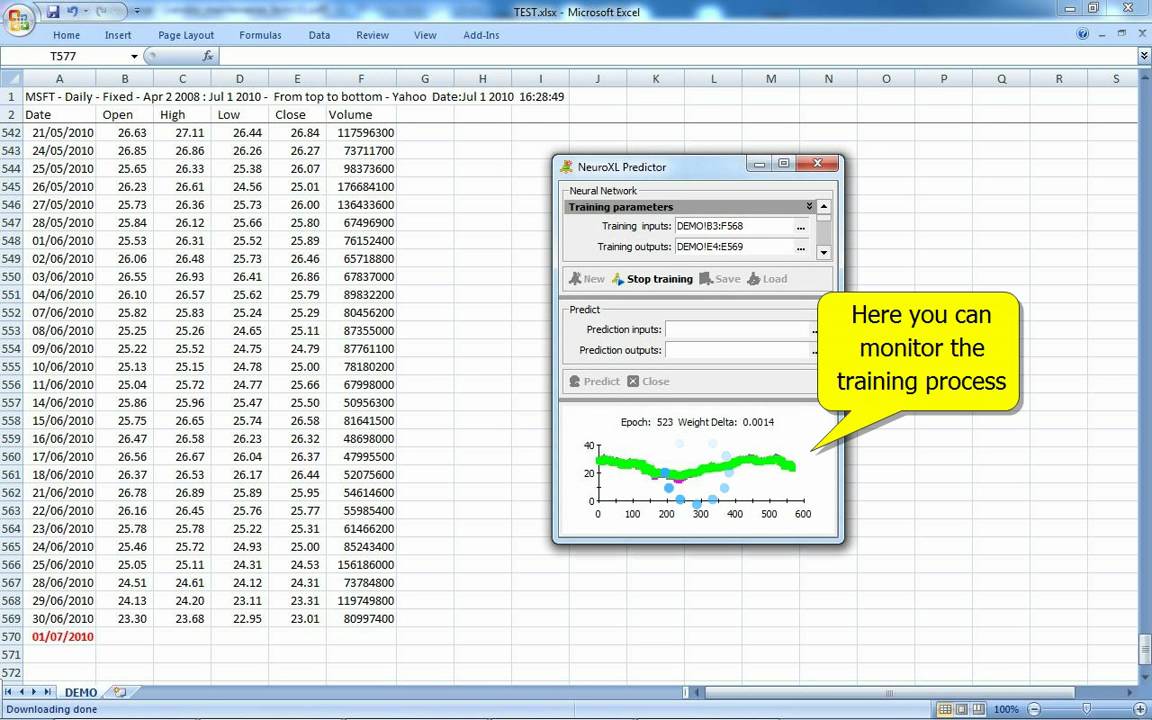Click the Select All corner of the sheet
1152x720 pixels.
pyautogui.click(x=11, y=78)
